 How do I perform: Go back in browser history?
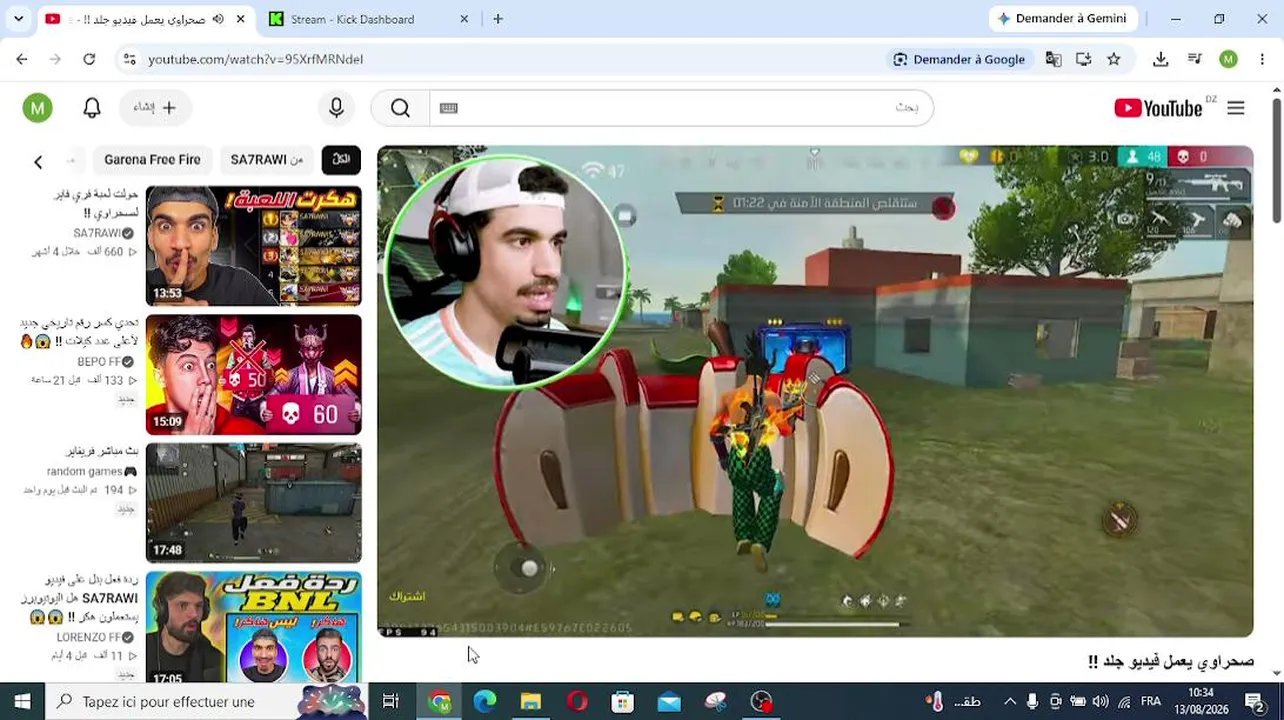(x=22, y=59)
